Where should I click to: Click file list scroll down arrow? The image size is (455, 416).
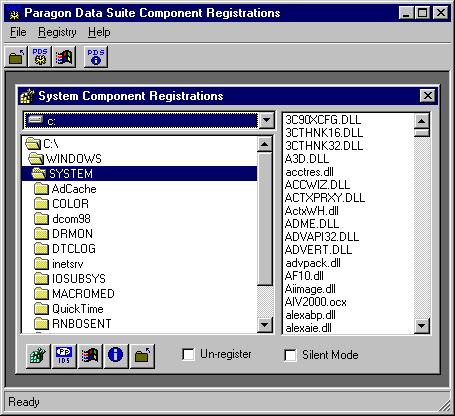tap(422, 326)
